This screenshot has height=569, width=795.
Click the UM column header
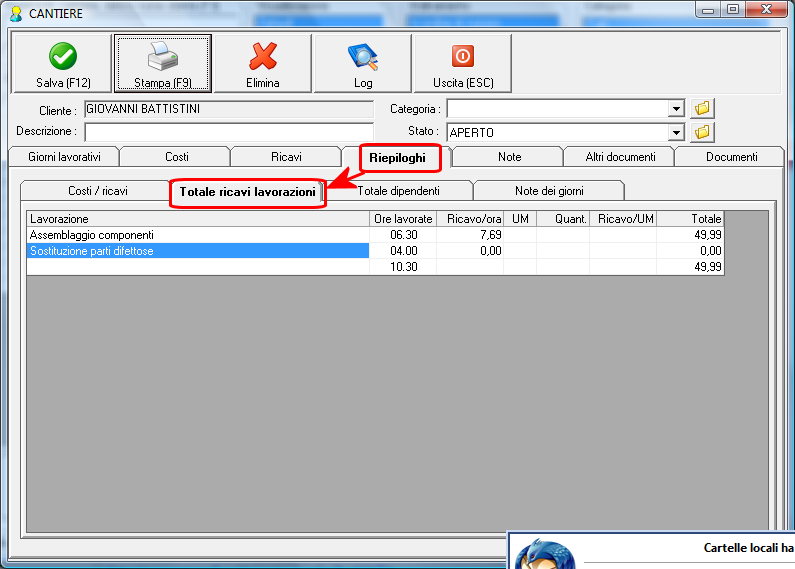pyautogui.click(x=520, y=219)
